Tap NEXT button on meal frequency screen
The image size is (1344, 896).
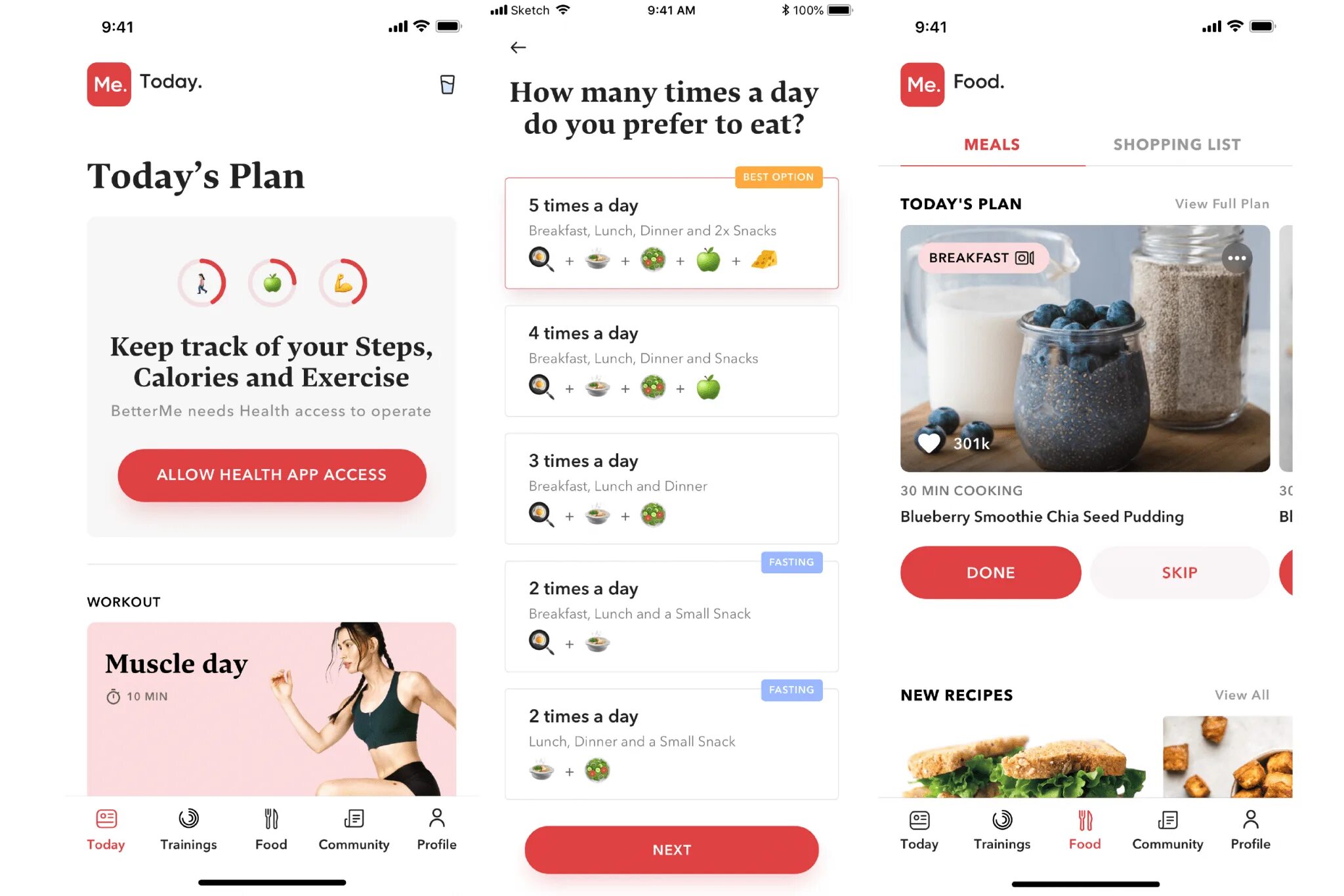pyautogui.click(x=672, y=849)
